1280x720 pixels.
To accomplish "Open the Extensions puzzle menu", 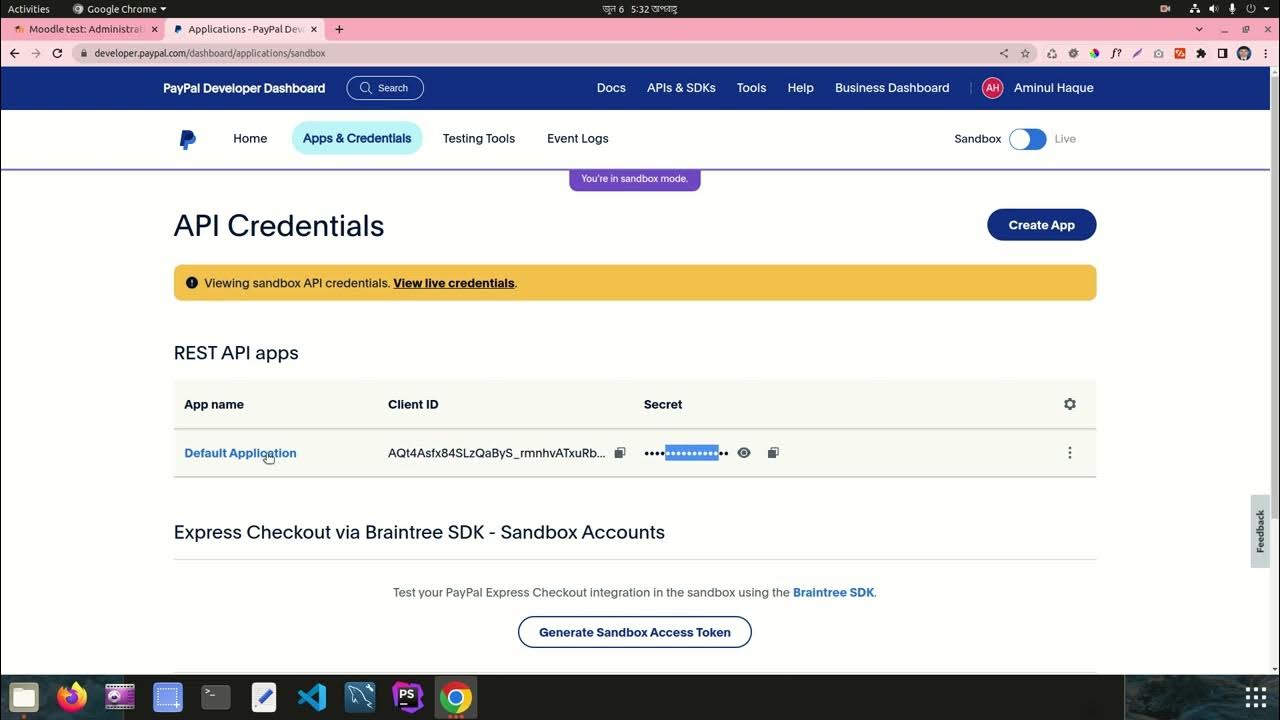I will click(1201, 53).
